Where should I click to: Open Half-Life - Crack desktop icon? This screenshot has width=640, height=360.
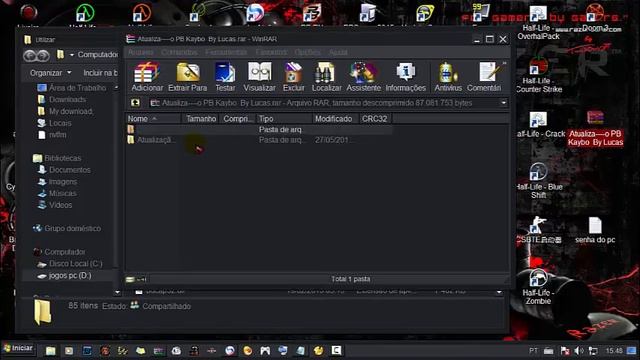tap(539, 124)
